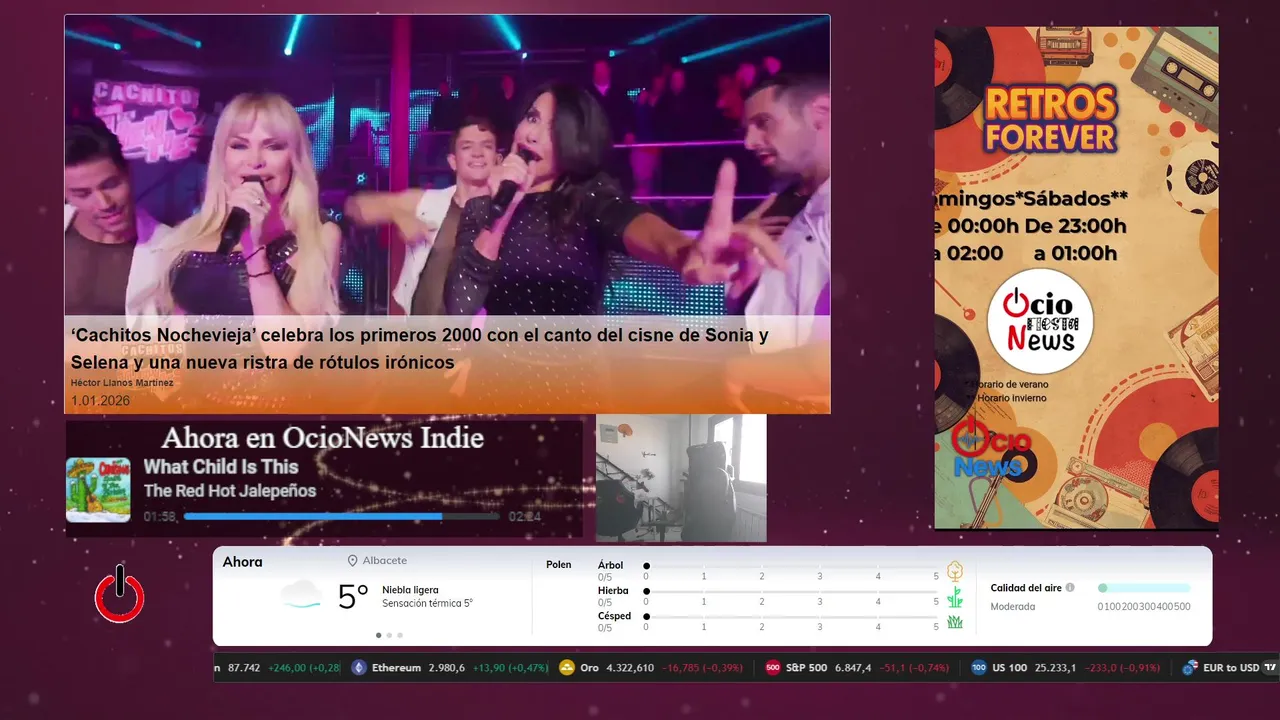Click the Ahora en OcioNews Indie heading

pyautogui.click(x=322, y=438)
